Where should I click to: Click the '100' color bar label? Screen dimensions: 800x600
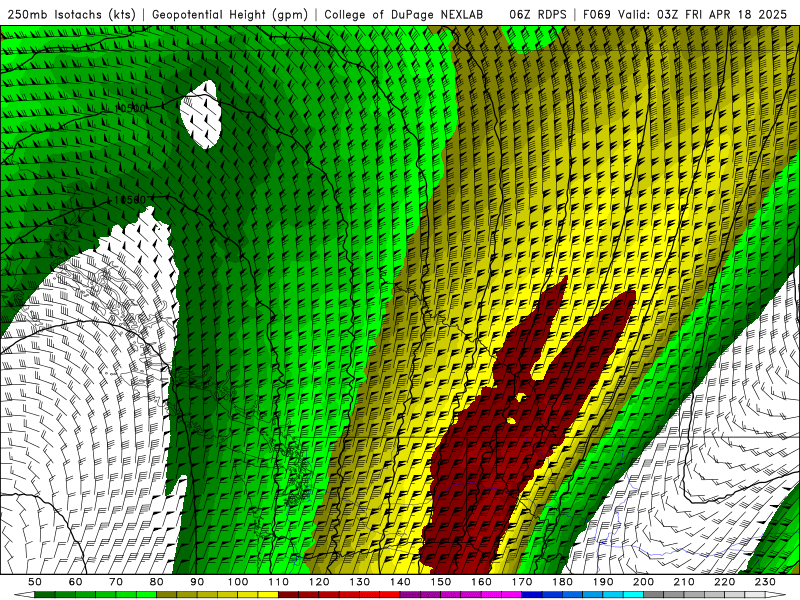click(x=238, y=582)
